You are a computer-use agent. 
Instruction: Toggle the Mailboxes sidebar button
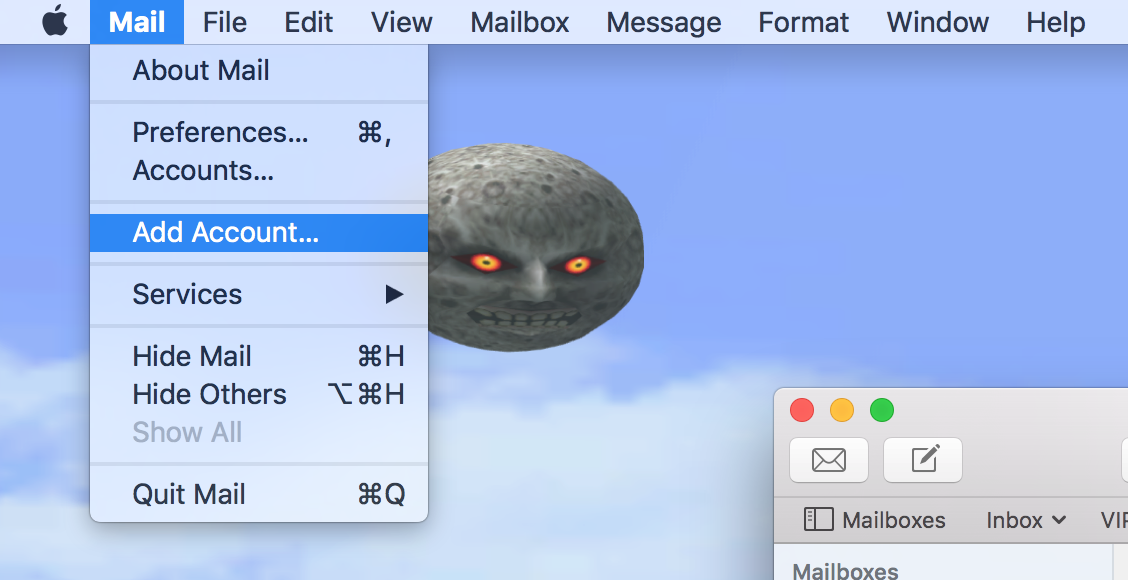tap(874, 520)
